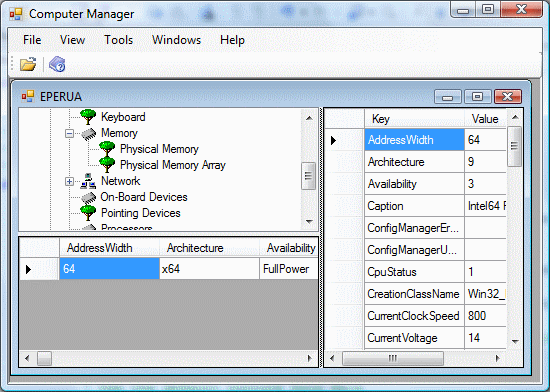Click the right grid scroll down arrow
Screen dimensions: 550x392
pos(515,341)
